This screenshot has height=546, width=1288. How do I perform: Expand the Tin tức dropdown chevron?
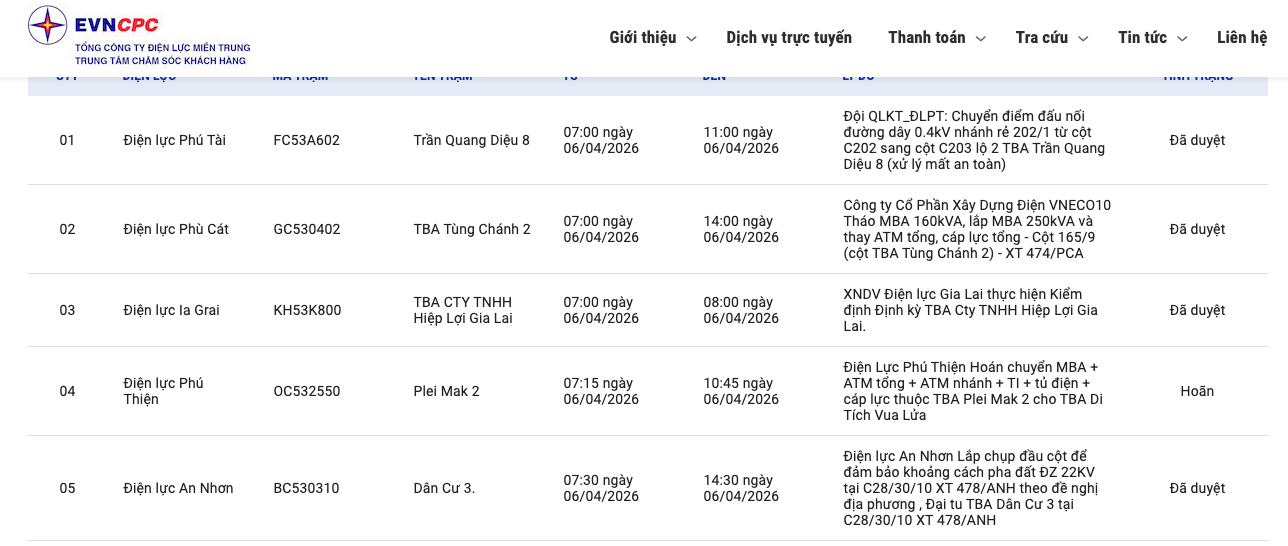click(x=1182, y=39)
